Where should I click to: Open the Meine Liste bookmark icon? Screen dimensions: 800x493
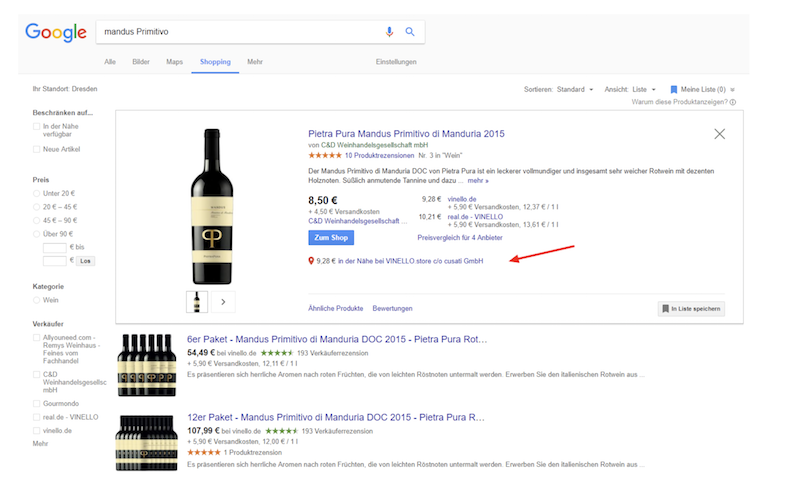pyautogui.click(x=673, y=89)
